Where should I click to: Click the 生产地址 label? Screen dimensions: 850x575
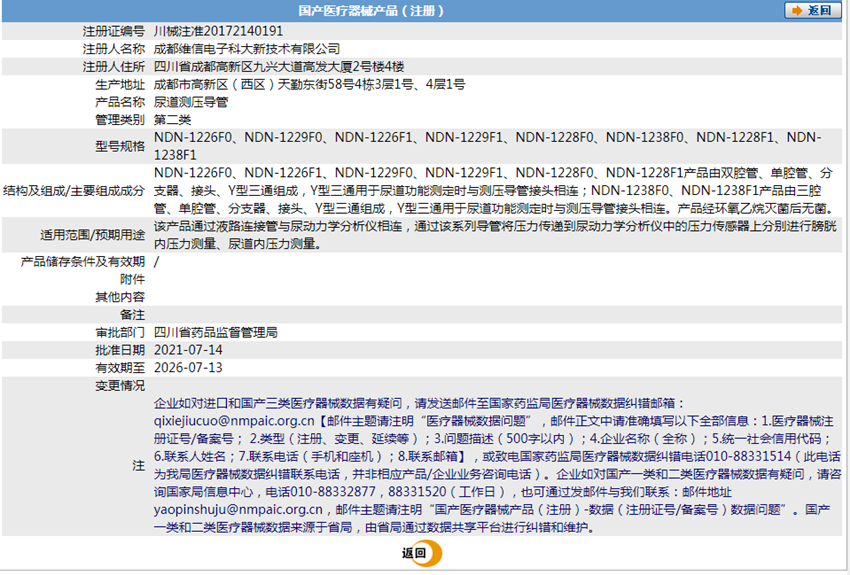(x=120, y=85)
